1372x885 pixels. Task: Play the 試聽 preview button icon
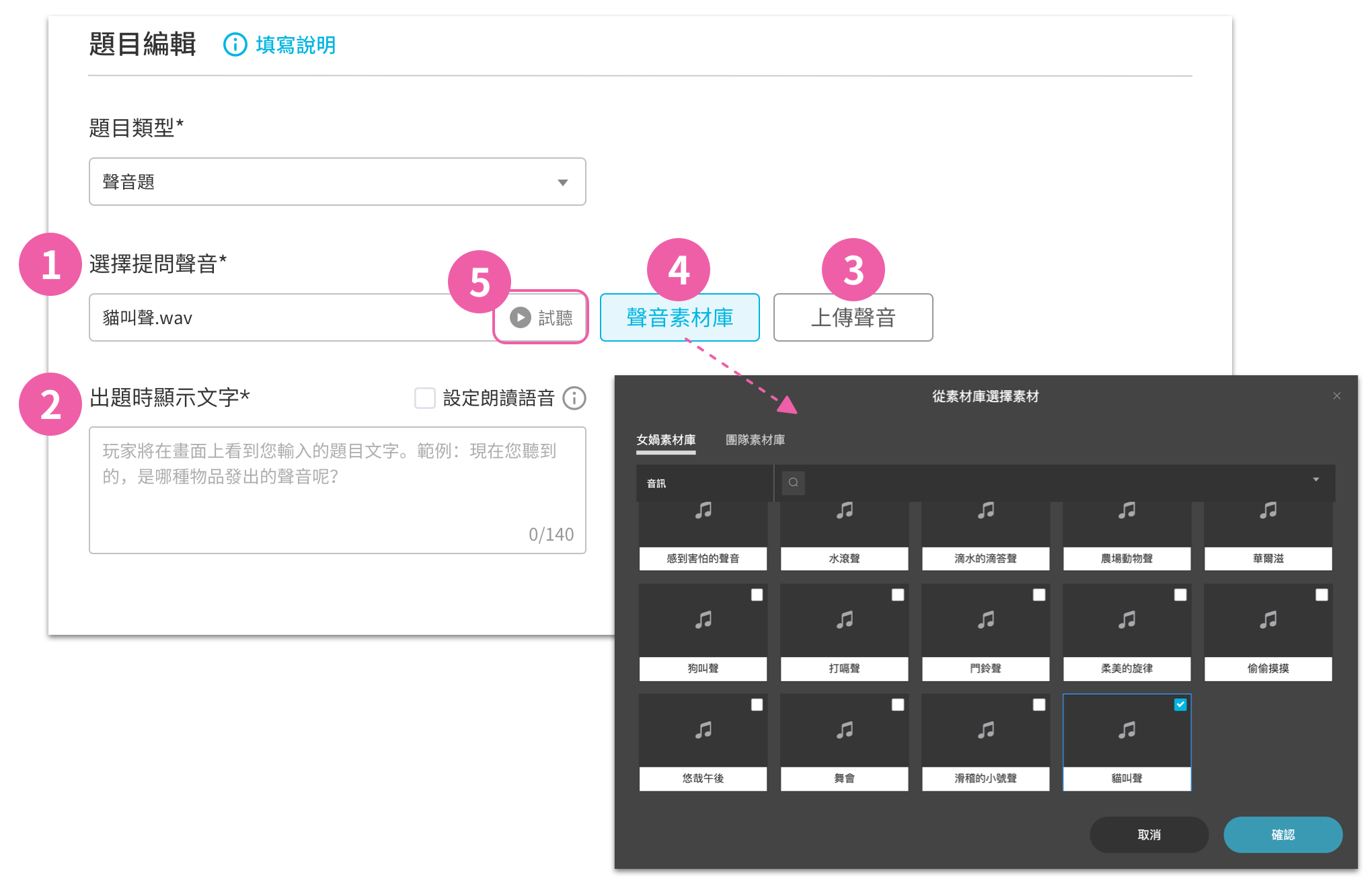[520, 317]
